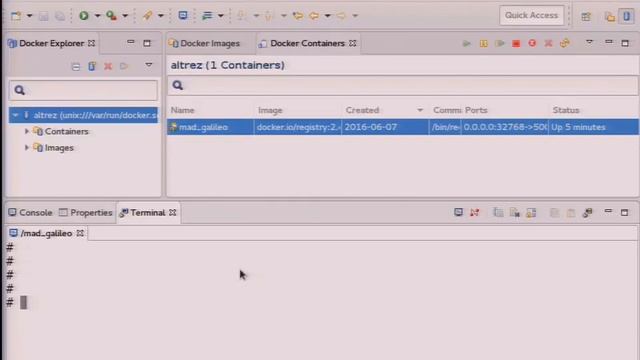
Task: Switch to the Docker Images tab
Action: coord(204,43)
